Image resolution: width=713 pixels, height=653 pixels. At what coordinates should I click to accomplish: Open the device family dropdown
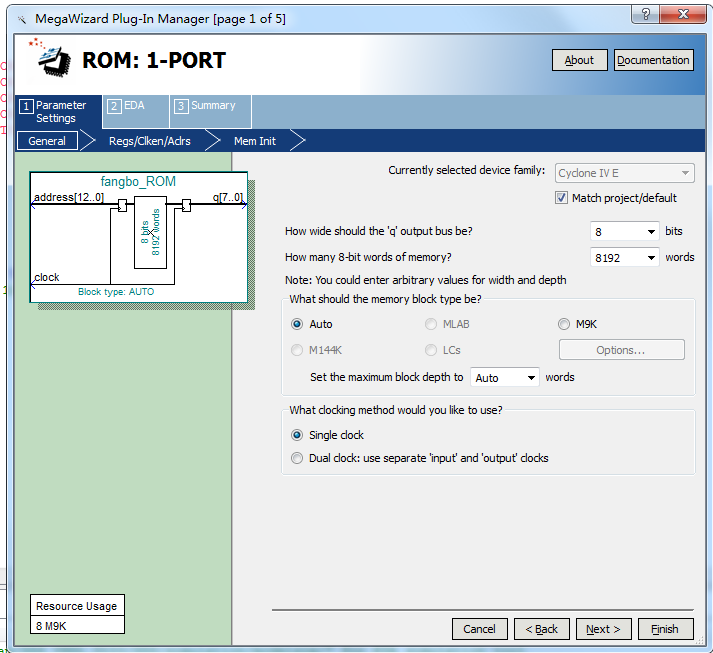point(624,173)
